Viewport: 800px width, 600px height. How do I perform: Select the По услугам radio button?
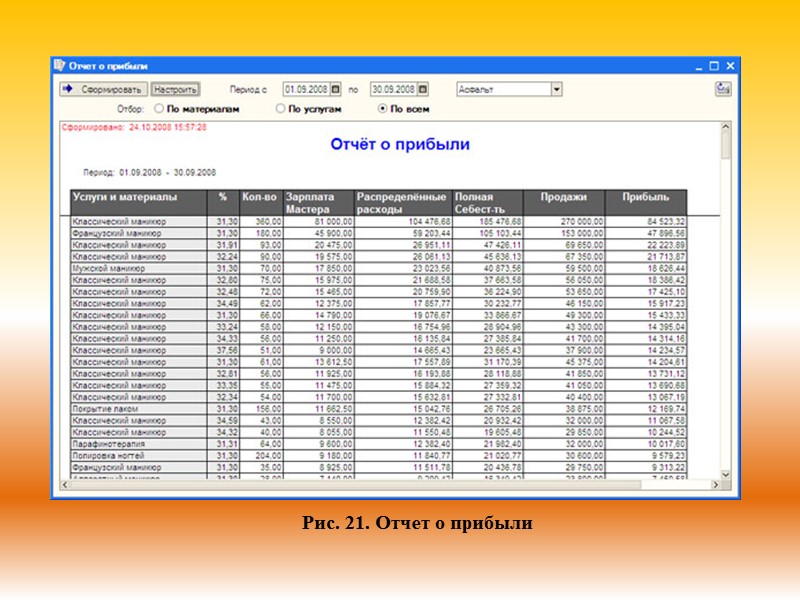[x=280, y=109]
